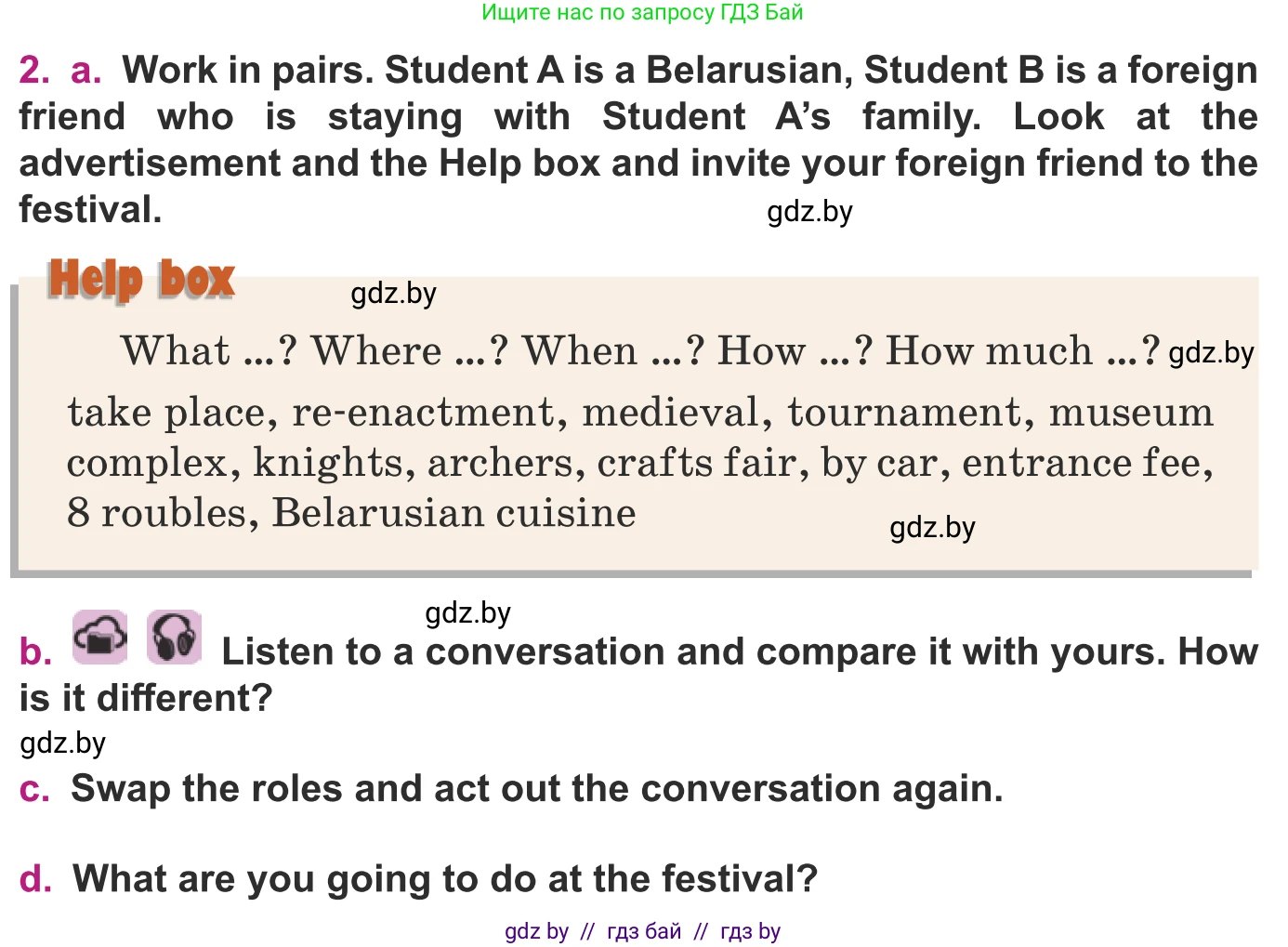Open the Cyrillic "гдз бай" footer link

tap(644, 931)
